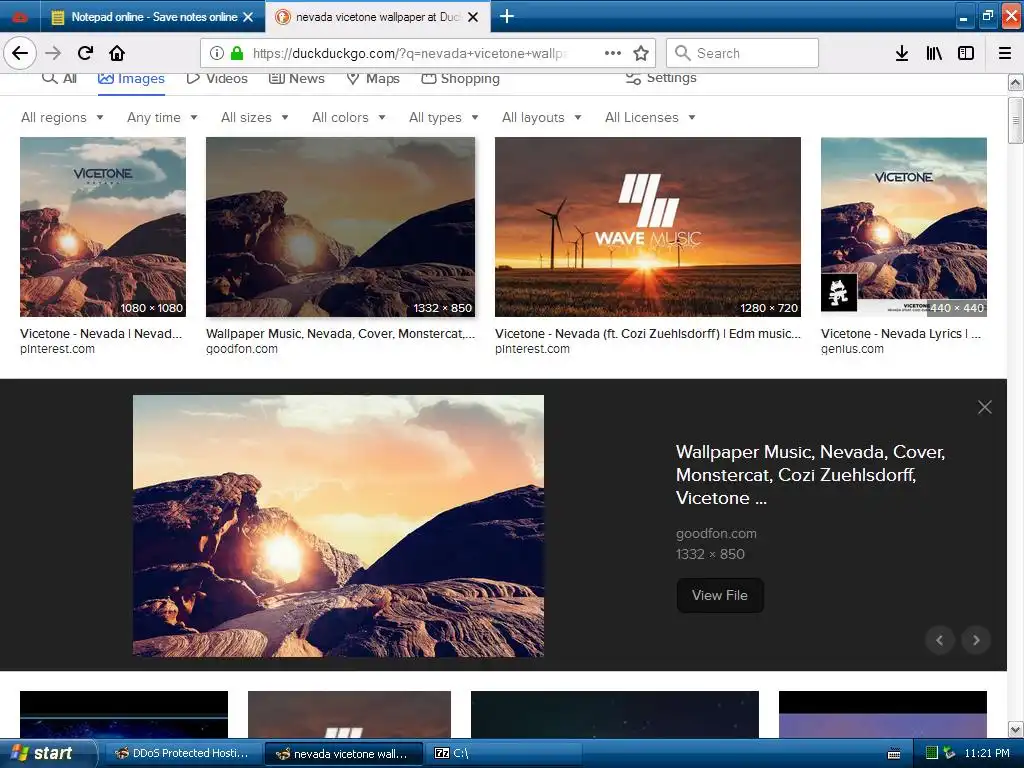Expand the Any time filter
The image size is (1024, 768).
click(x=162, y=118)
